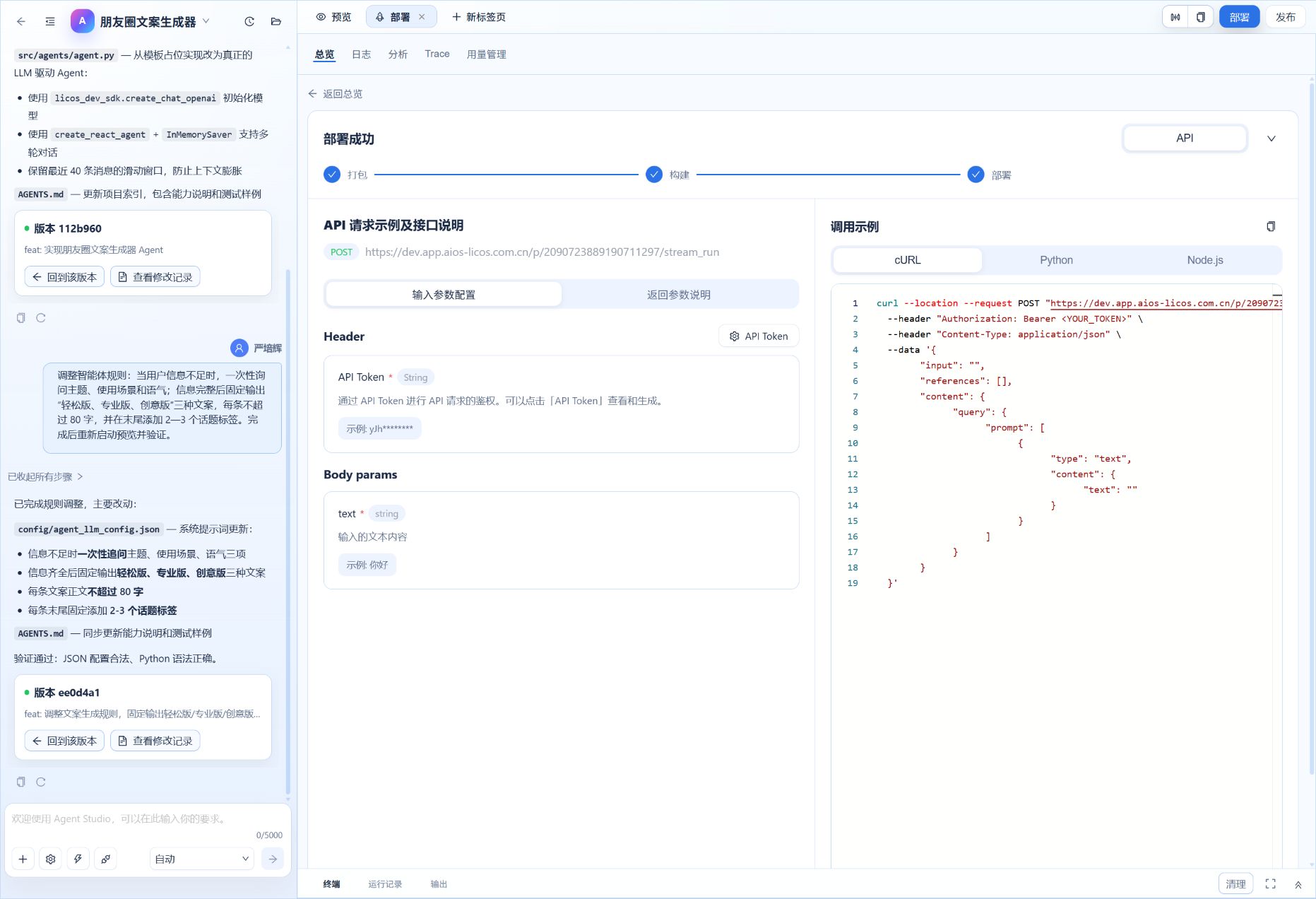Viewport: 1316px width, 899px height.
Task: Copy the message below version 112b960
Action: 21,318
